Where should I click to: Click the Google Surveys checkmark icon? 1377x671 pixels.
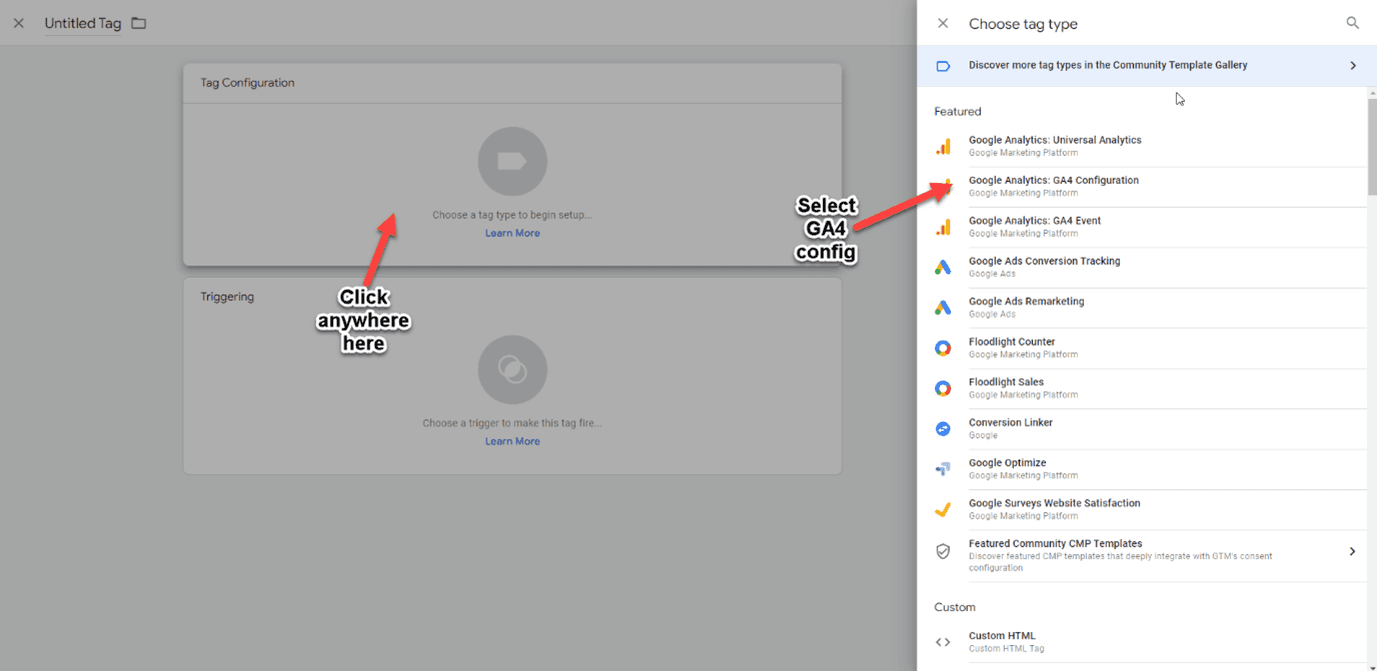pos(943,509)
